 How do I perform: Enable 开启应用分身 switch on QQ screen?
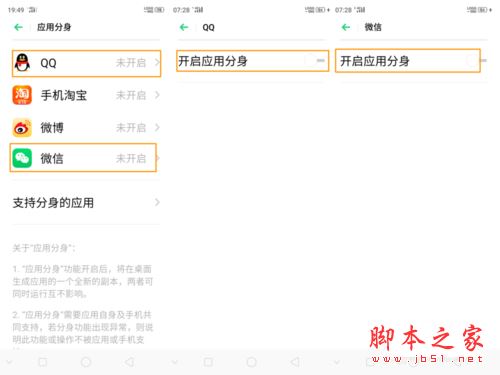pos(315,61)
